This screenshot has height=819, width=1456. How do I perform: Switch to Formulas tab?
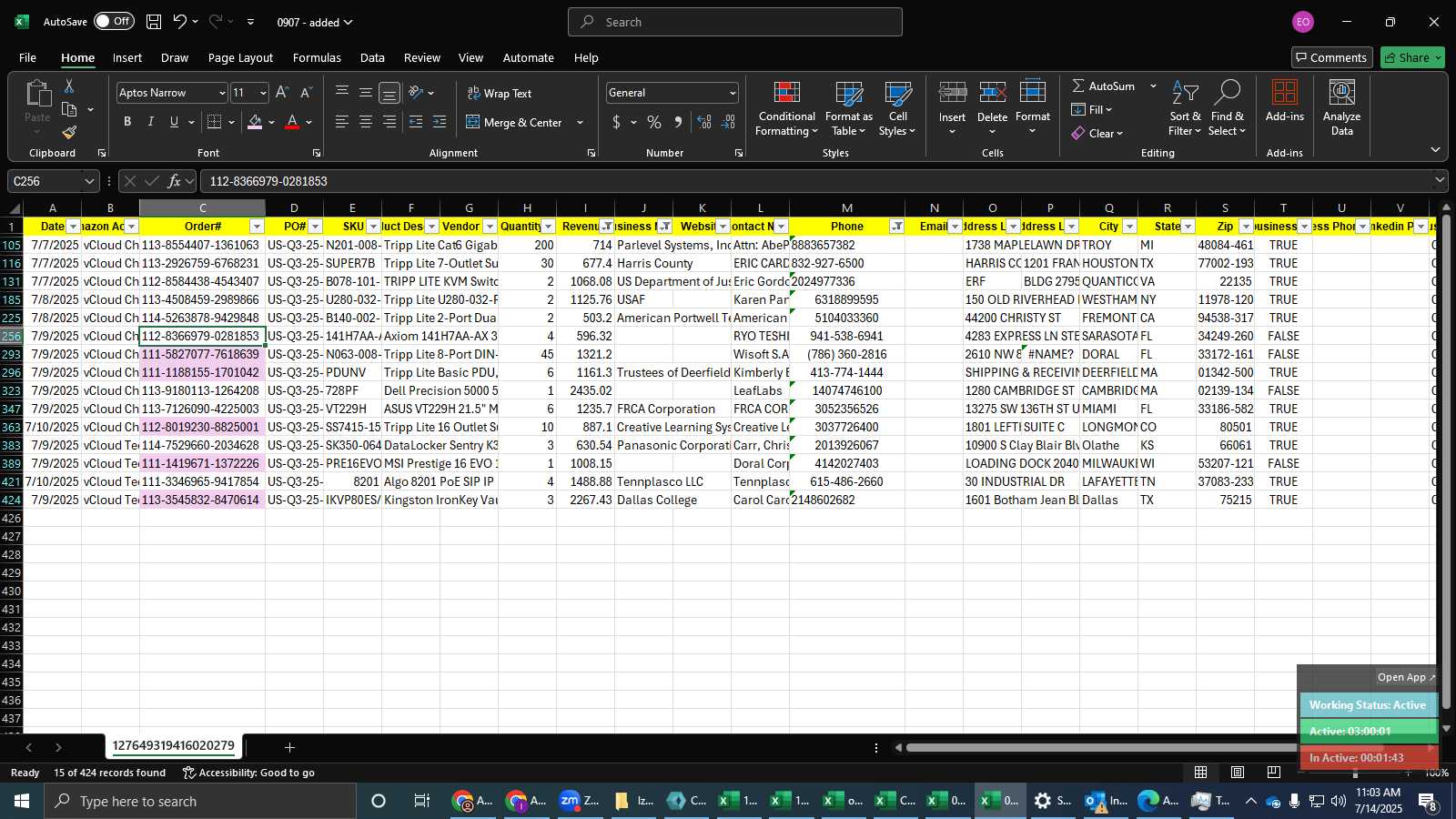317,57
